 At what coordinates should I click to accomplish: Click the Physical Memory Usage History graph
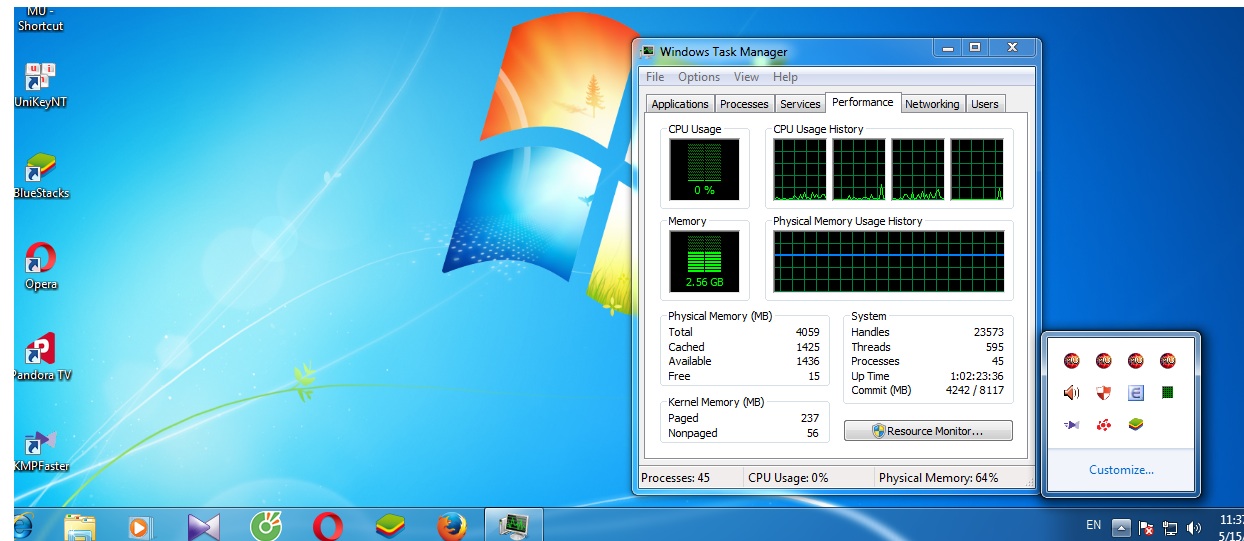[x=888, y=260]
